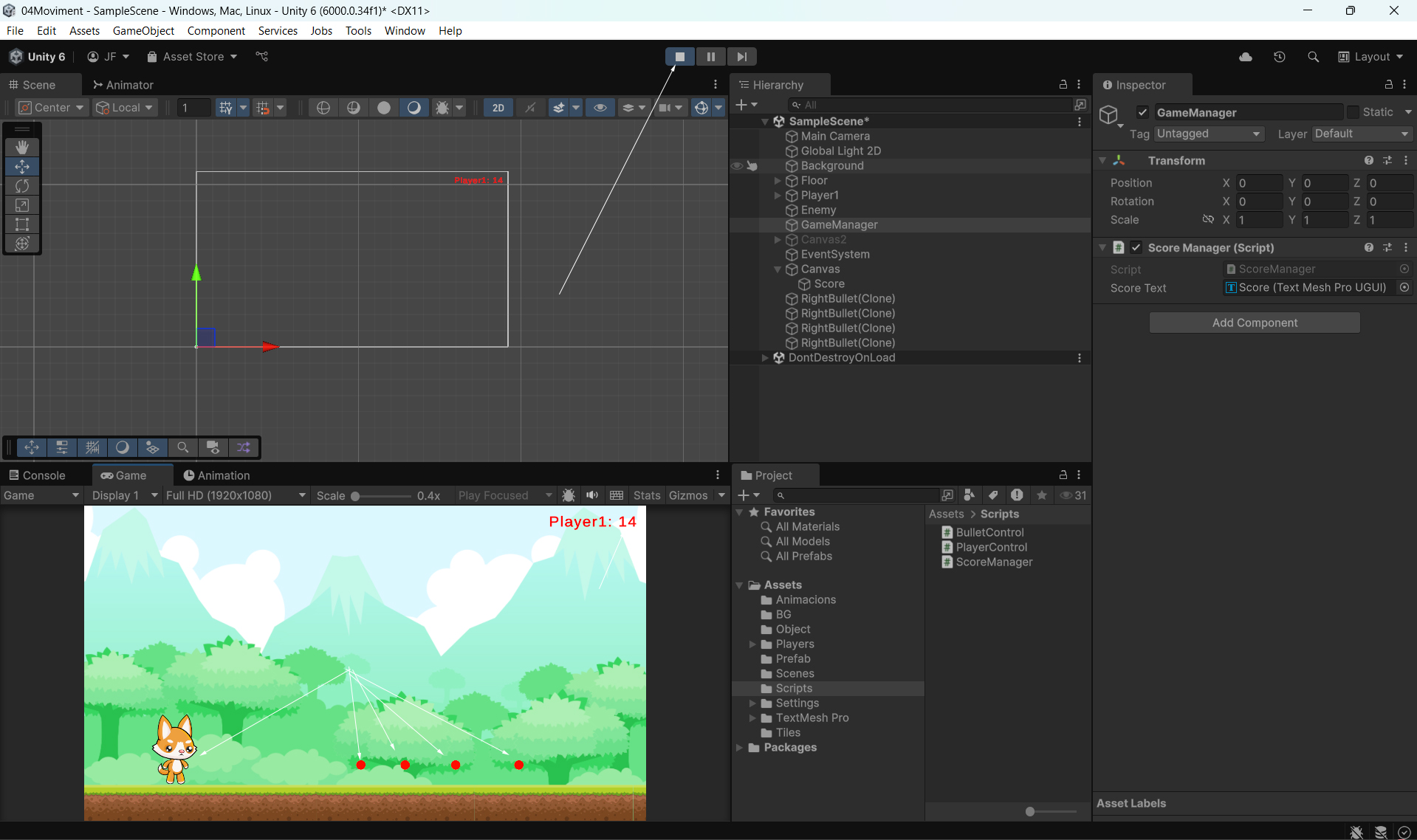
Task: Click the Pause button in the toolbar
Action: pyautogui.click(x=710, y=57)
